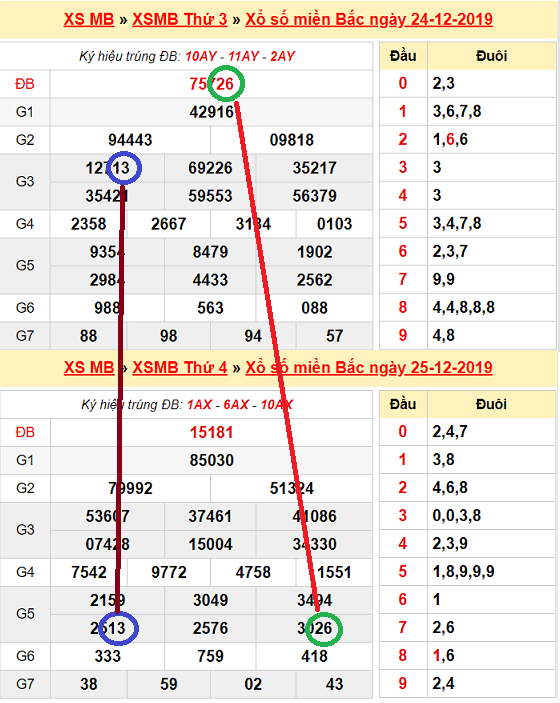The height and width of the screenshot is (703, 560).
Task: Click G2 number 09818
Action: (x=292, y=140)
